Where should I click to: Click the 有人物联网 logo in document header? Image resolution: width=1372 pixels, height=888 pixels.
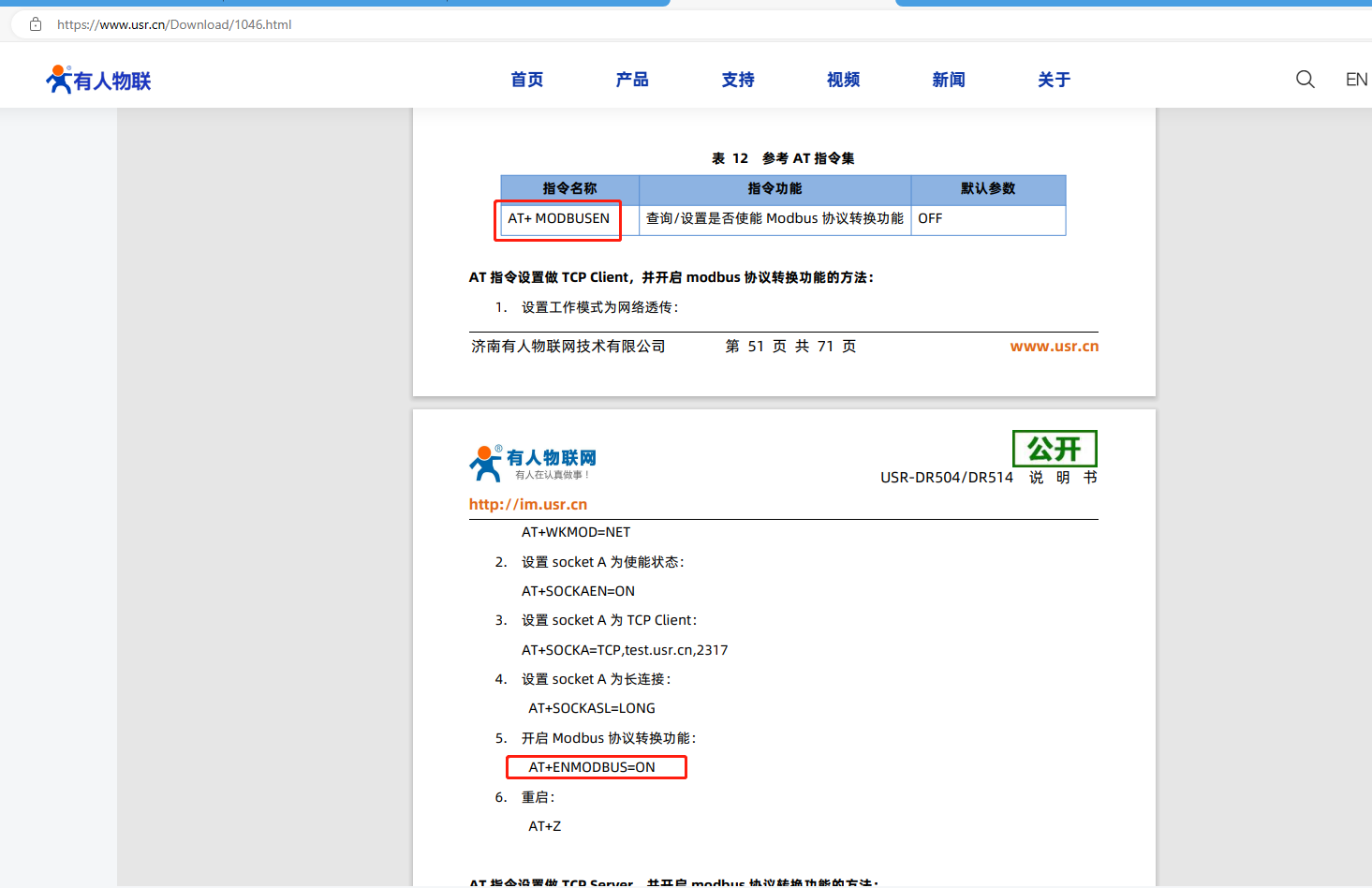coord(533,462)
